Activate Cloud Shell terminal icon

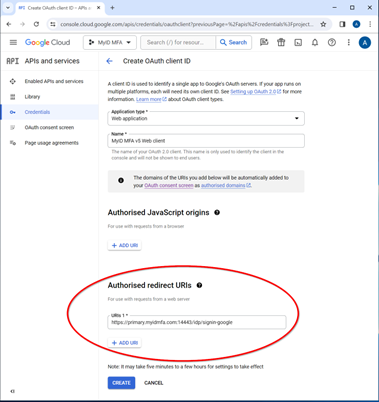coord(298,42)
